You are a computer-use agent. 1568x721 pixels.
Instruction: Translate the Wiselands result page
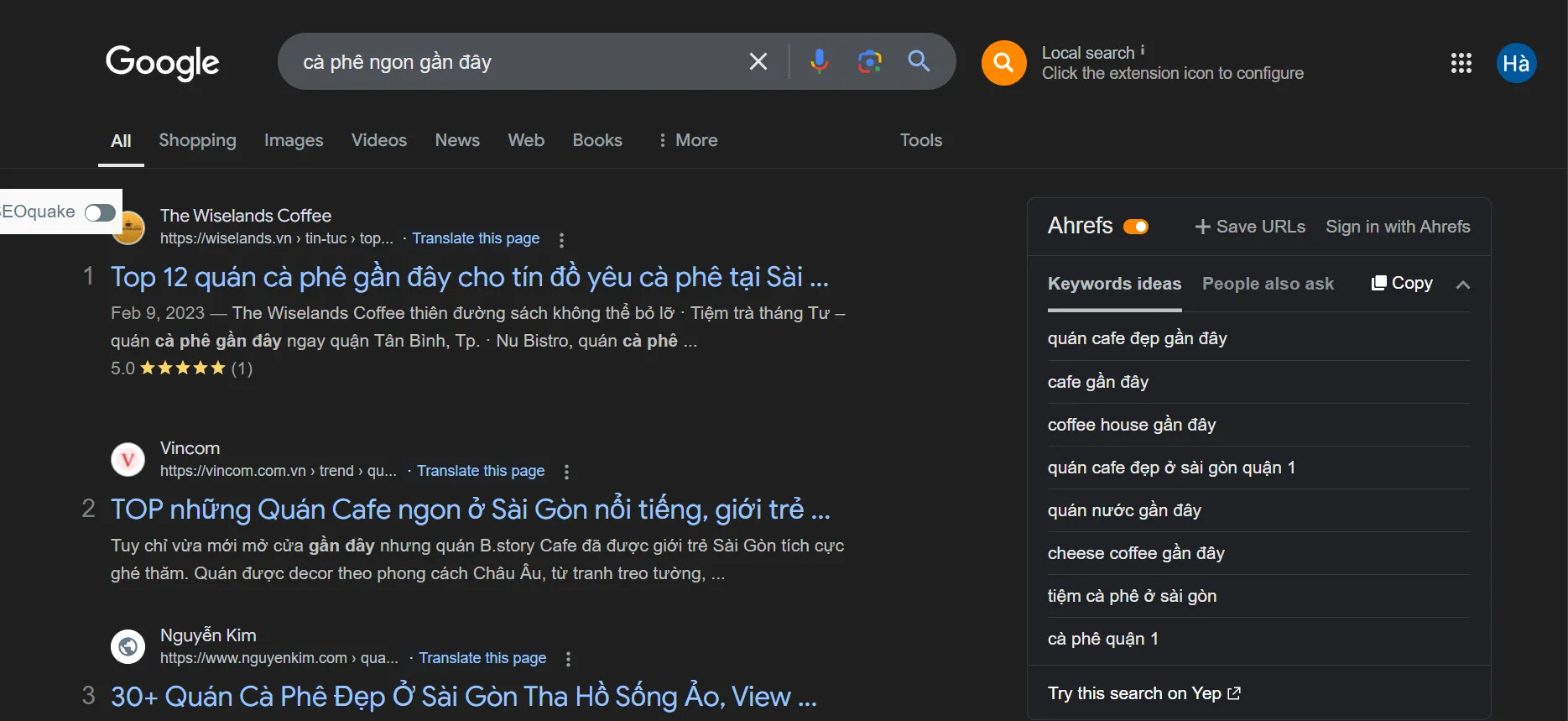click(x=476, y=238)
